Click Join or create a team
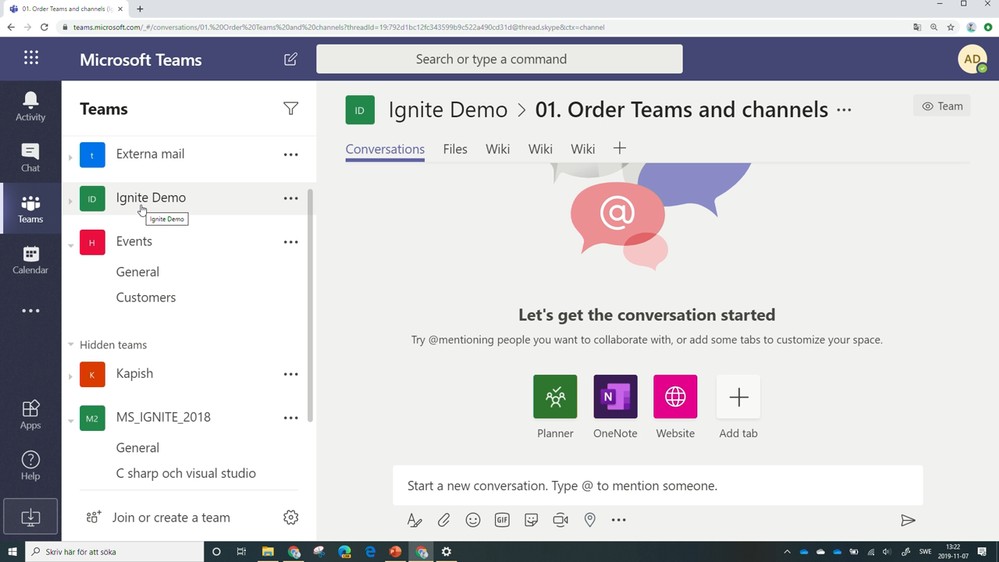This screenshot has width=999, height=562. tap(170, 517)
